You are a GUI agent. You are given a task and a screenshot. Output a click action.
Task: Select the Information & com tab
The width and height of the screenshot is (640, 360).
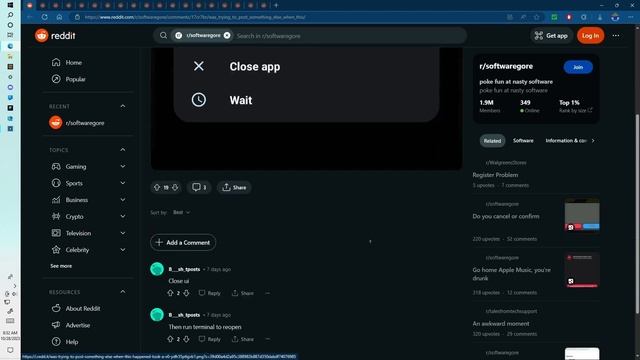tap(566, 141)
